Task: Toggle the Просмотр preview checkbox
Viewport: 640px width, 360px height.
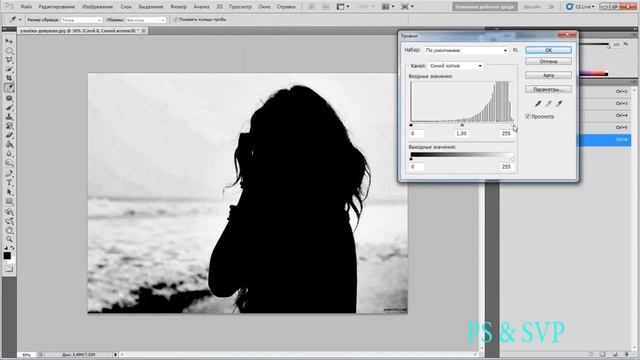Action: click(x=528, y=116)
